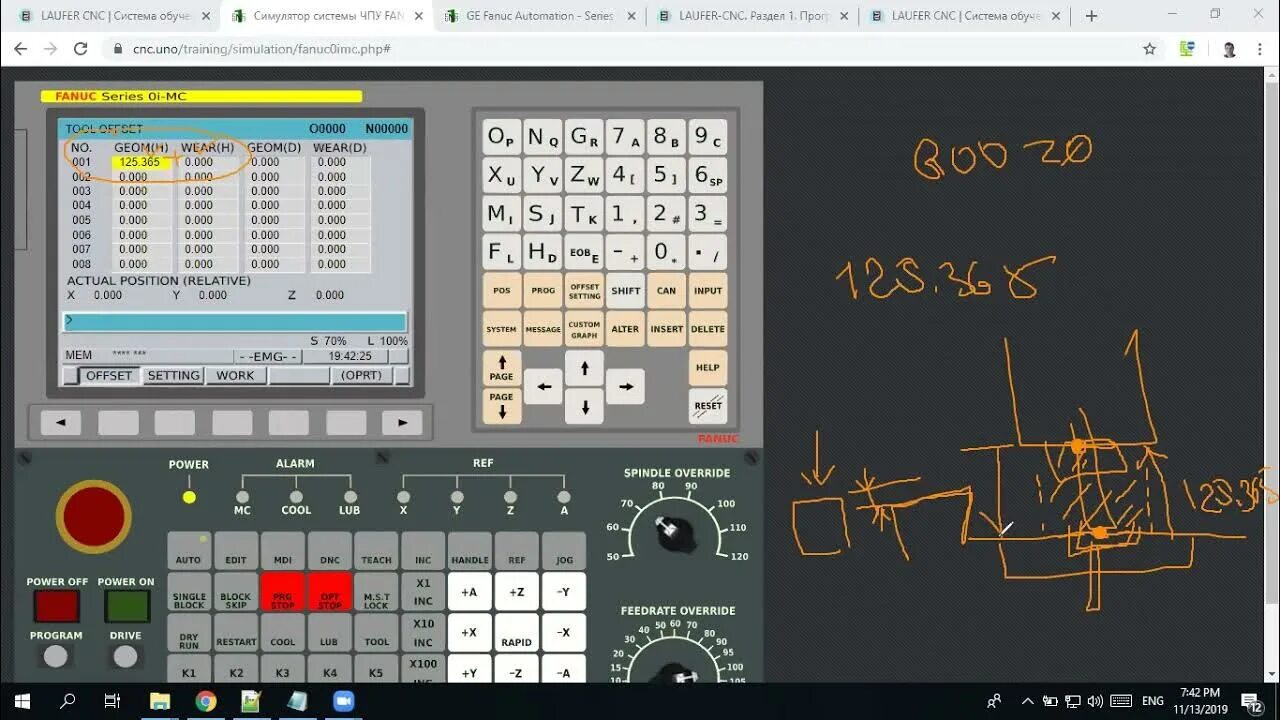
Task: Switch to AUTO mode
Action: (x=188, y=551)
